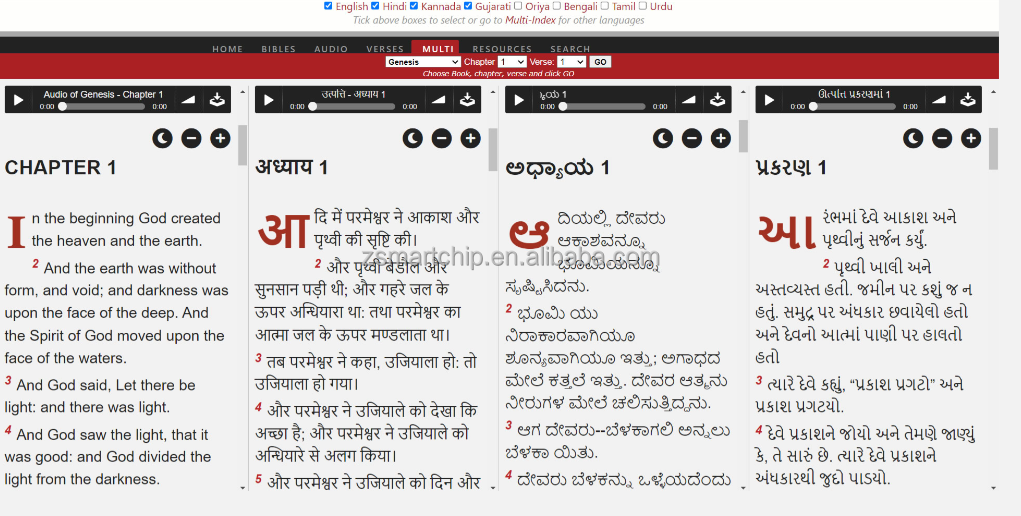The width and height of the screenshot is (1021, 516).
Task: Enable the Tamil language checkbox
Action: tap(604, 6)
